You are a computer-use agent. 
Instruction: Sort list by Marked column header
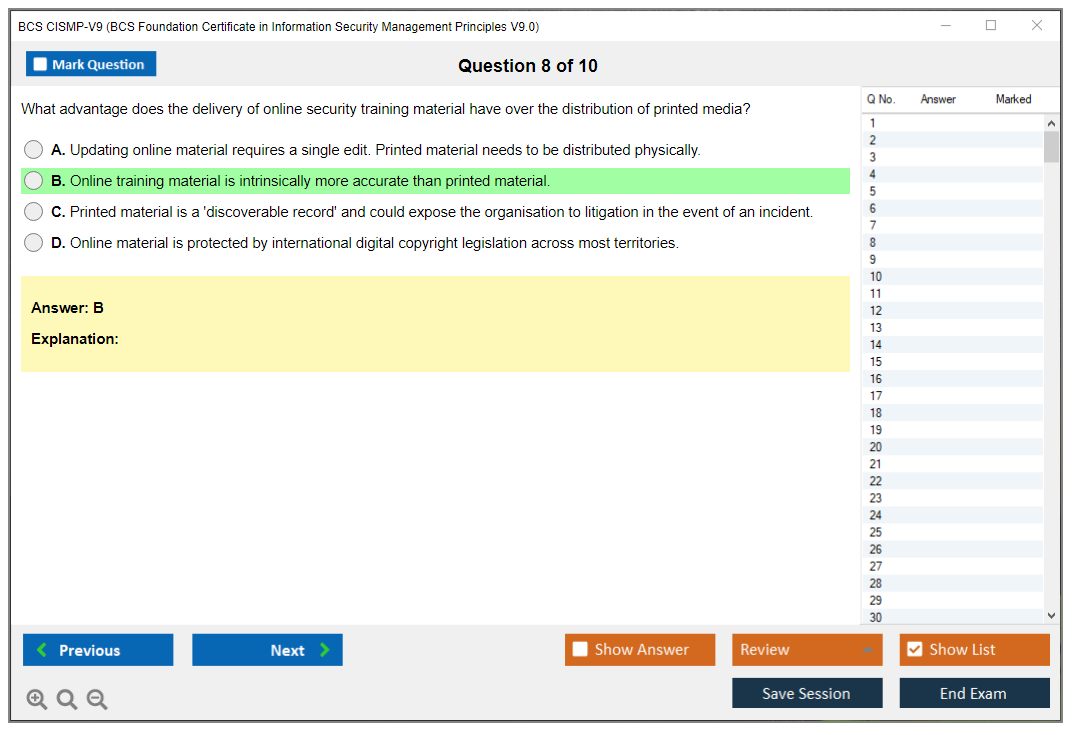point(1013,99)
